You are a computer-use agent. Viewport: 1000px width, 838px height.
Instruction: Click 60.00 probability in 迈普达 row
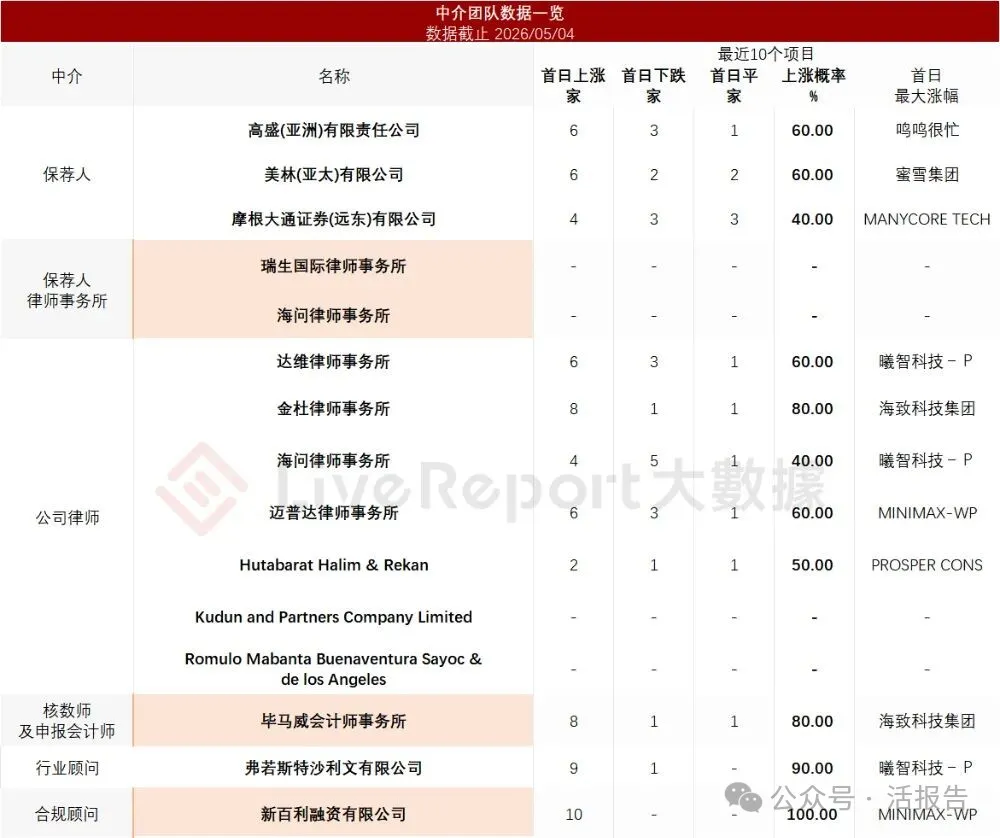click(x=812, y=513)
